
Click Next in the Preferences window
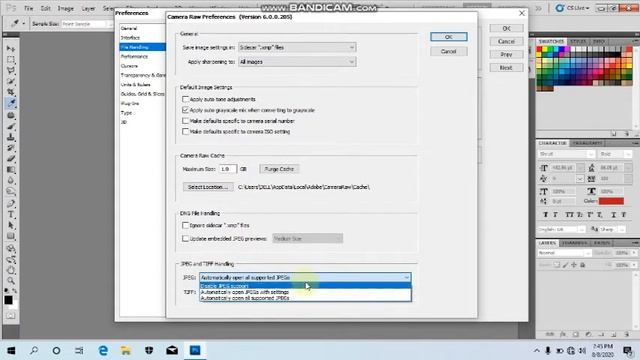(x=506, y=68)
